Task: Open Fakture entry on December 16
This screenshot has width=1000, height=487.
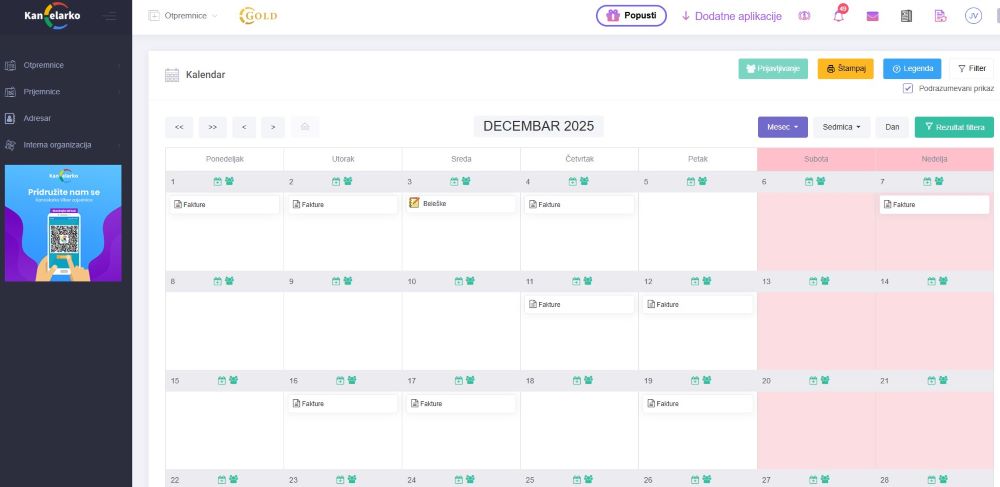Action: pos(343,403)
